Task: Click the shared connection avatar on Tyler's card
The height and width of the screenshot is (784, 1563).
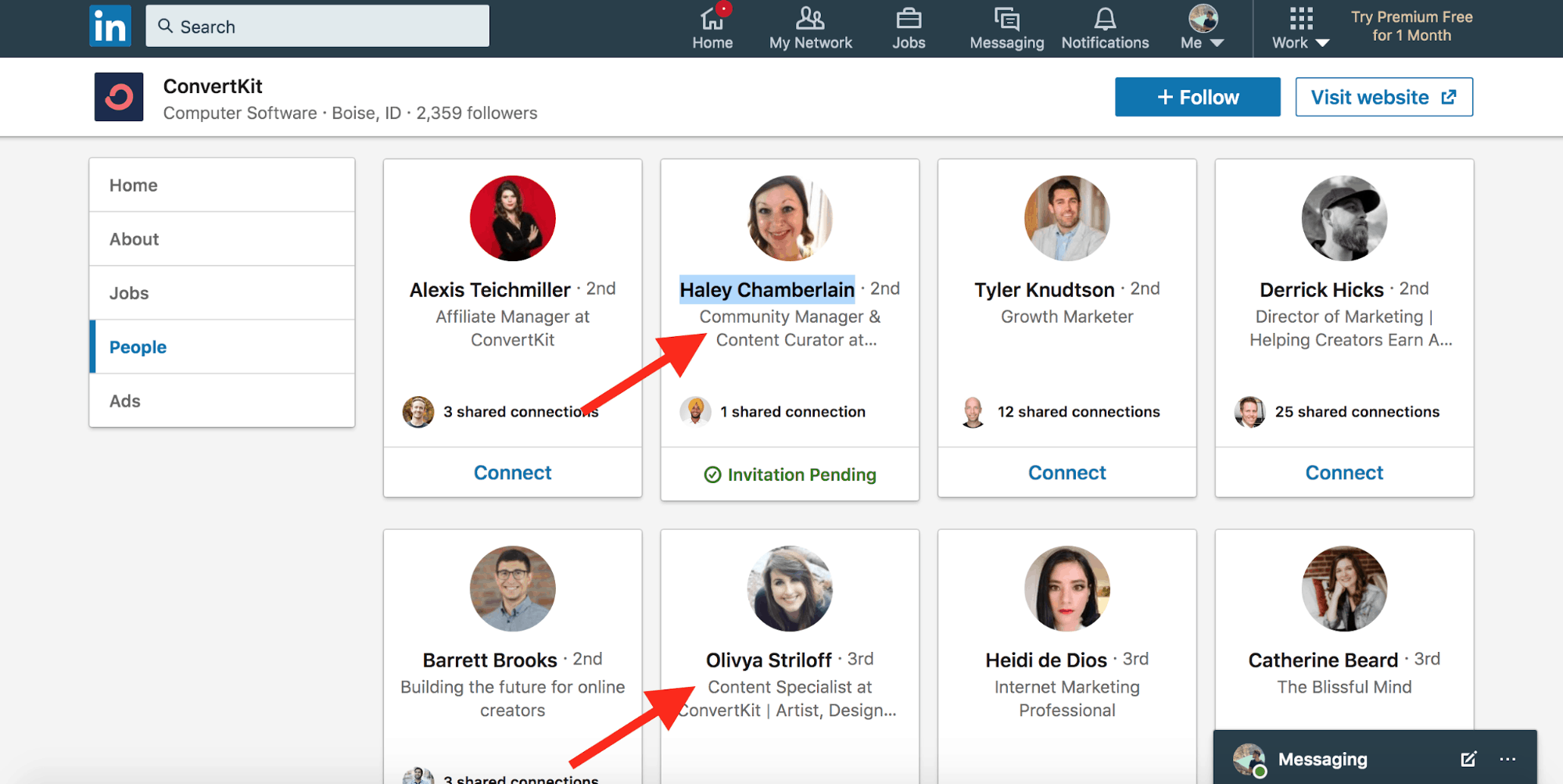Action: (x=973, y=412)
